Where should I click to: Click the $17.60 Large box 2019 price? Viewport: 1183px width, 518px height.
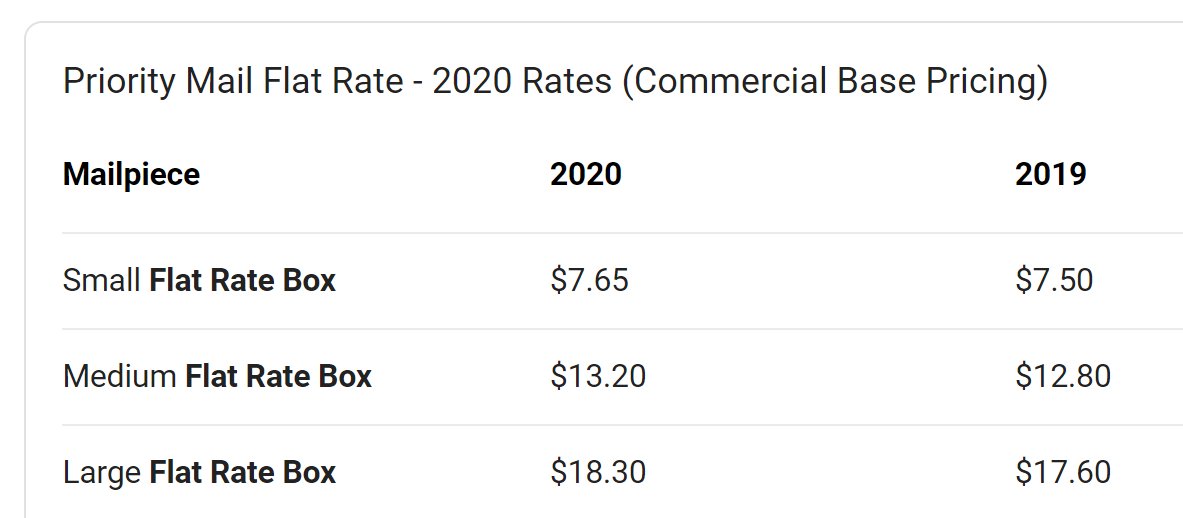tap(1063, 473)
